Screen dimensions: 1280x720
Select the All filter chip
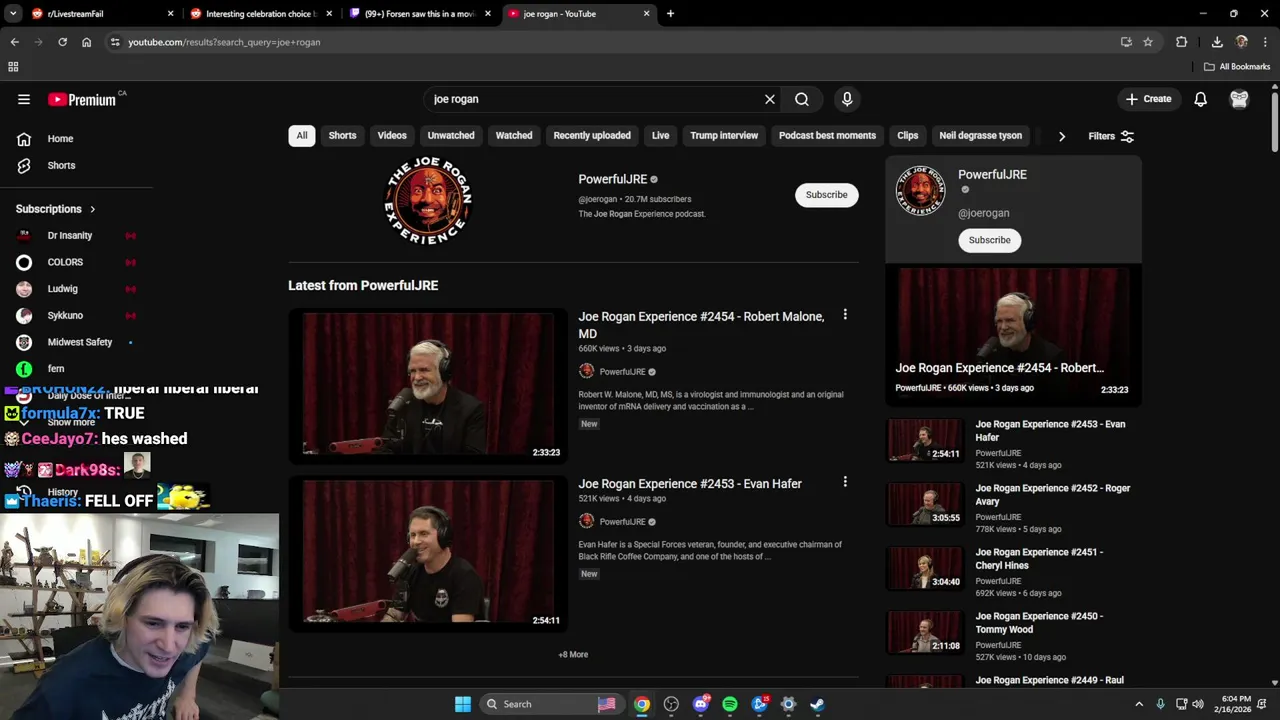(301, 135)
